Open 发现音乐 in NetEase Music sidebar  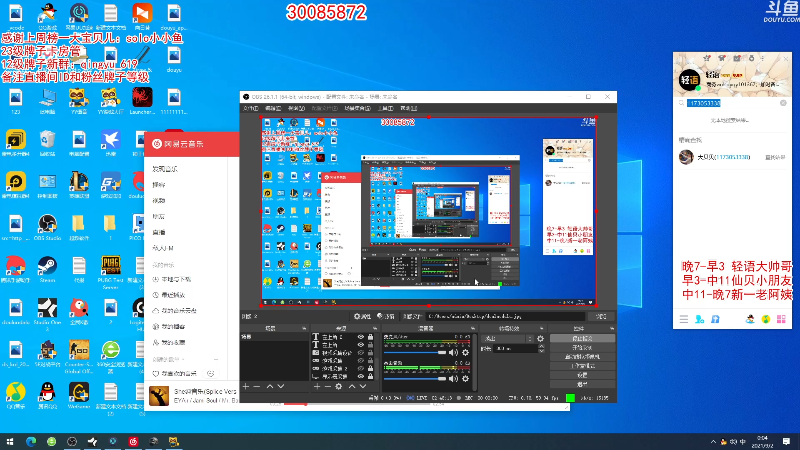pos(165,169)
